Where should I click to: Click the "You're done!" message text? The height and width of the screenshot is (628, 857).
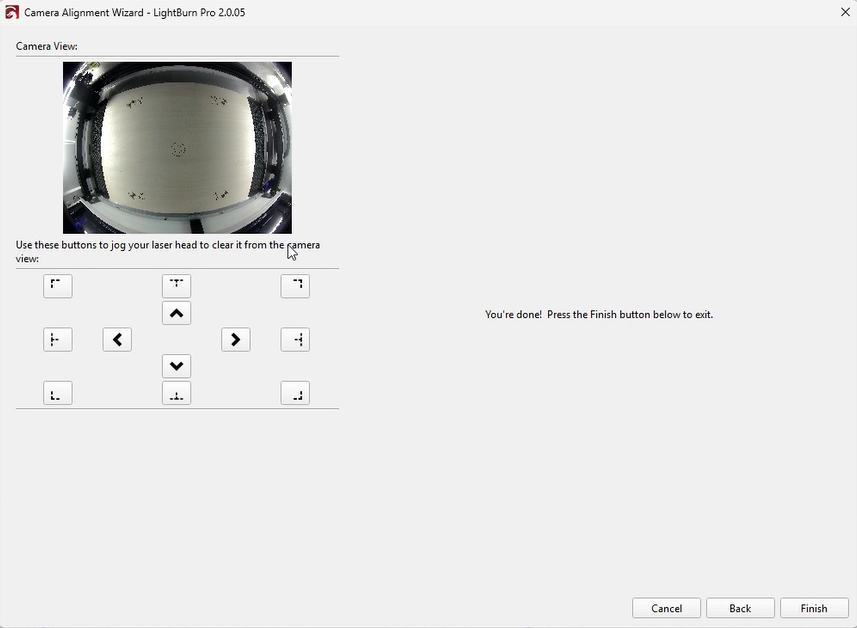point(599,314)
